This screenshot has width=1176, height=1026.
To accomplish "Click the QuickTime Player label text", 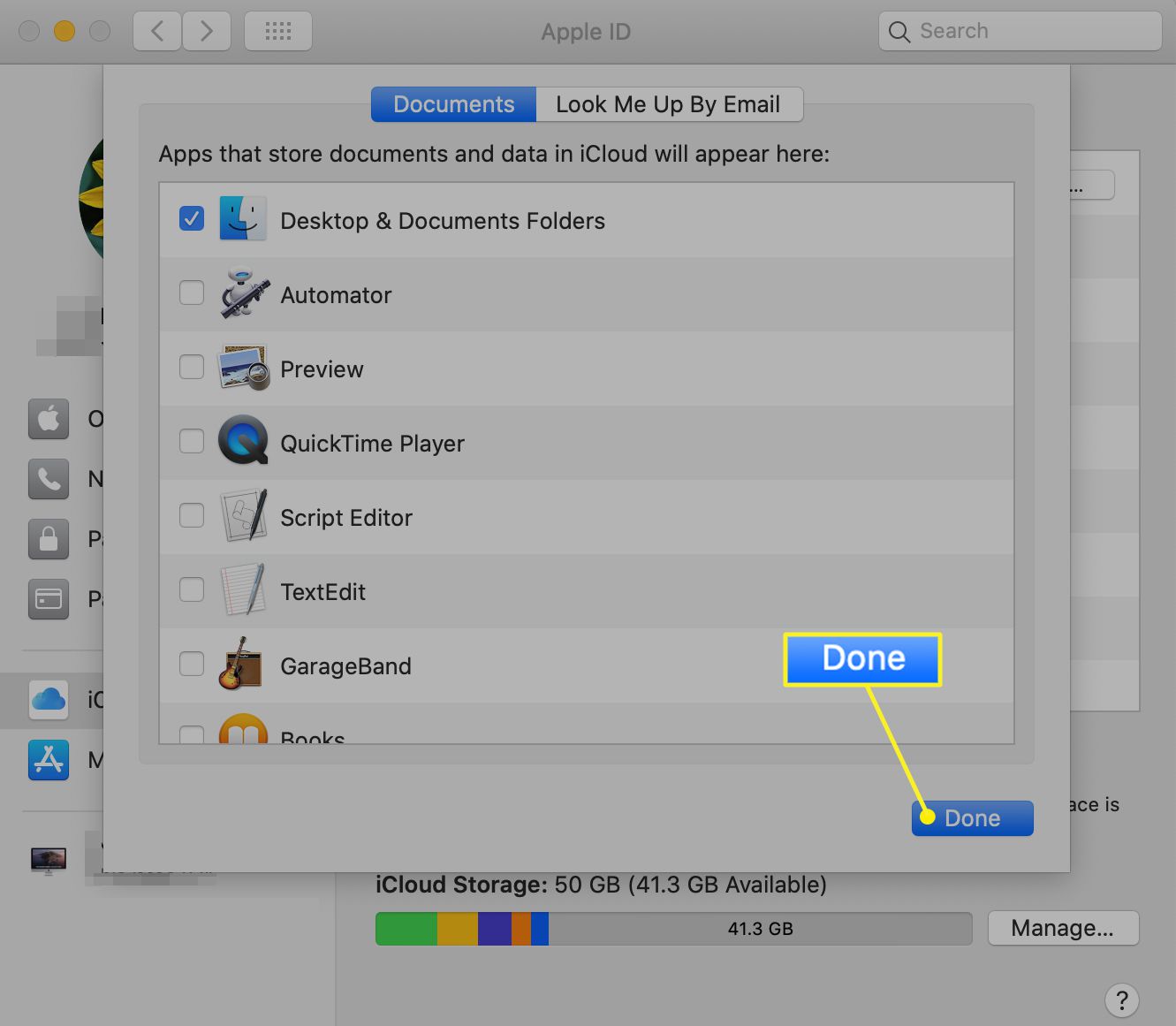I will point(372,444).
